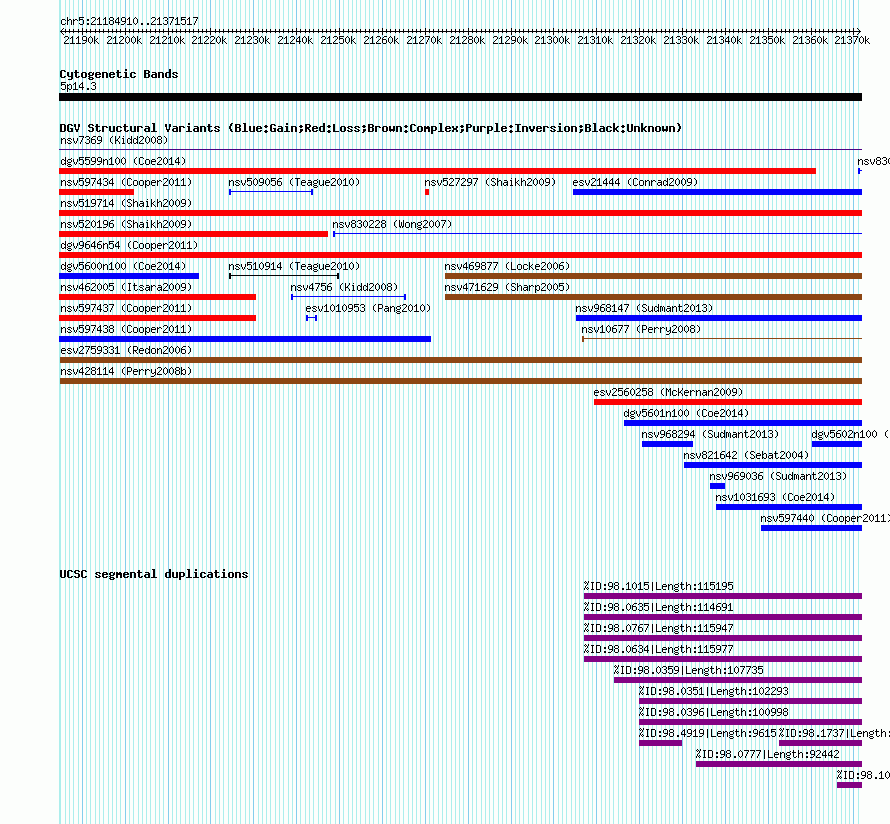Open the esv21444 (Conrad2009) variant label
Viewport: 890px width, 824px height.
click(635, 182)
